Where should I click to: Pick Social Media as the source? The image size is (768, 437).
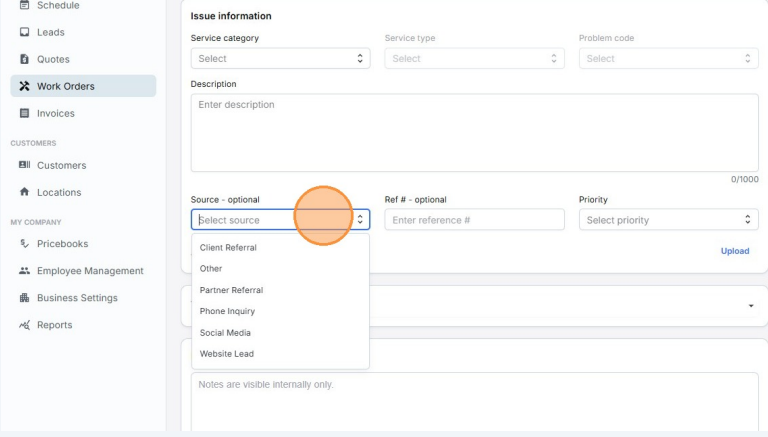225,332
